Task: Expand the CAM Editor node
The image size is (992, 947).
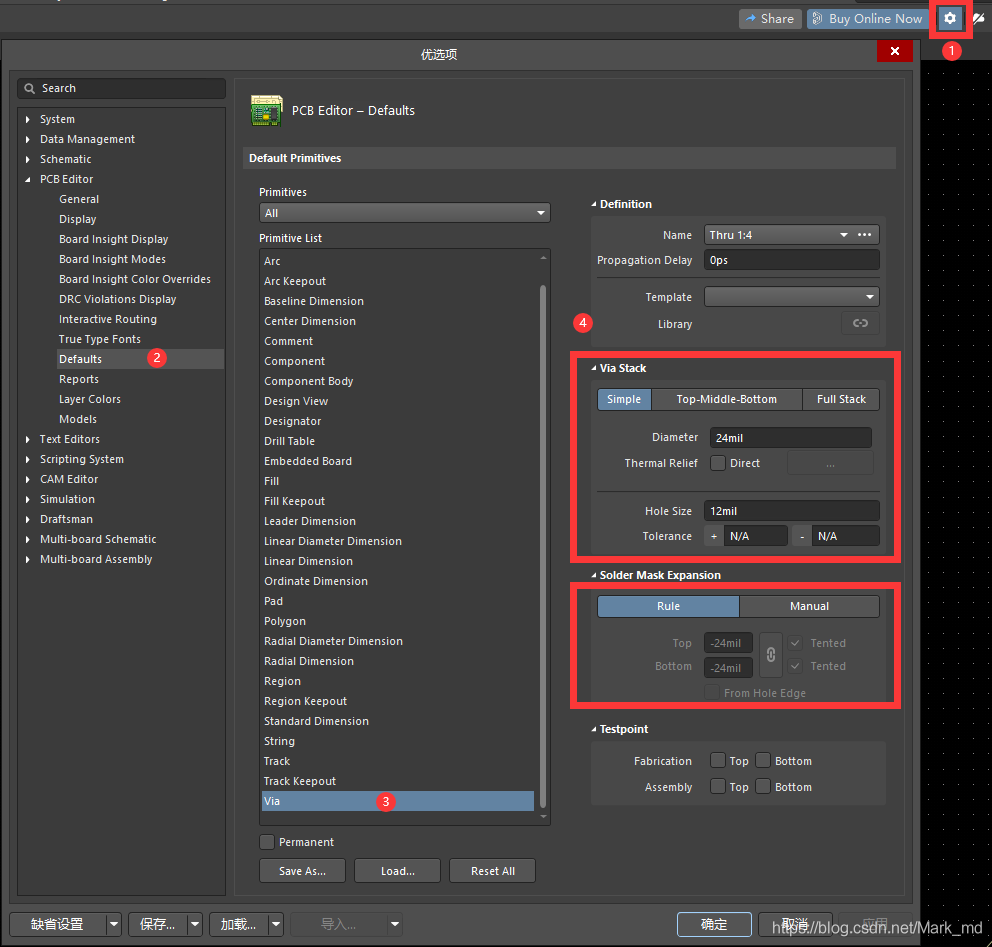Action: [x=28, y=480]
